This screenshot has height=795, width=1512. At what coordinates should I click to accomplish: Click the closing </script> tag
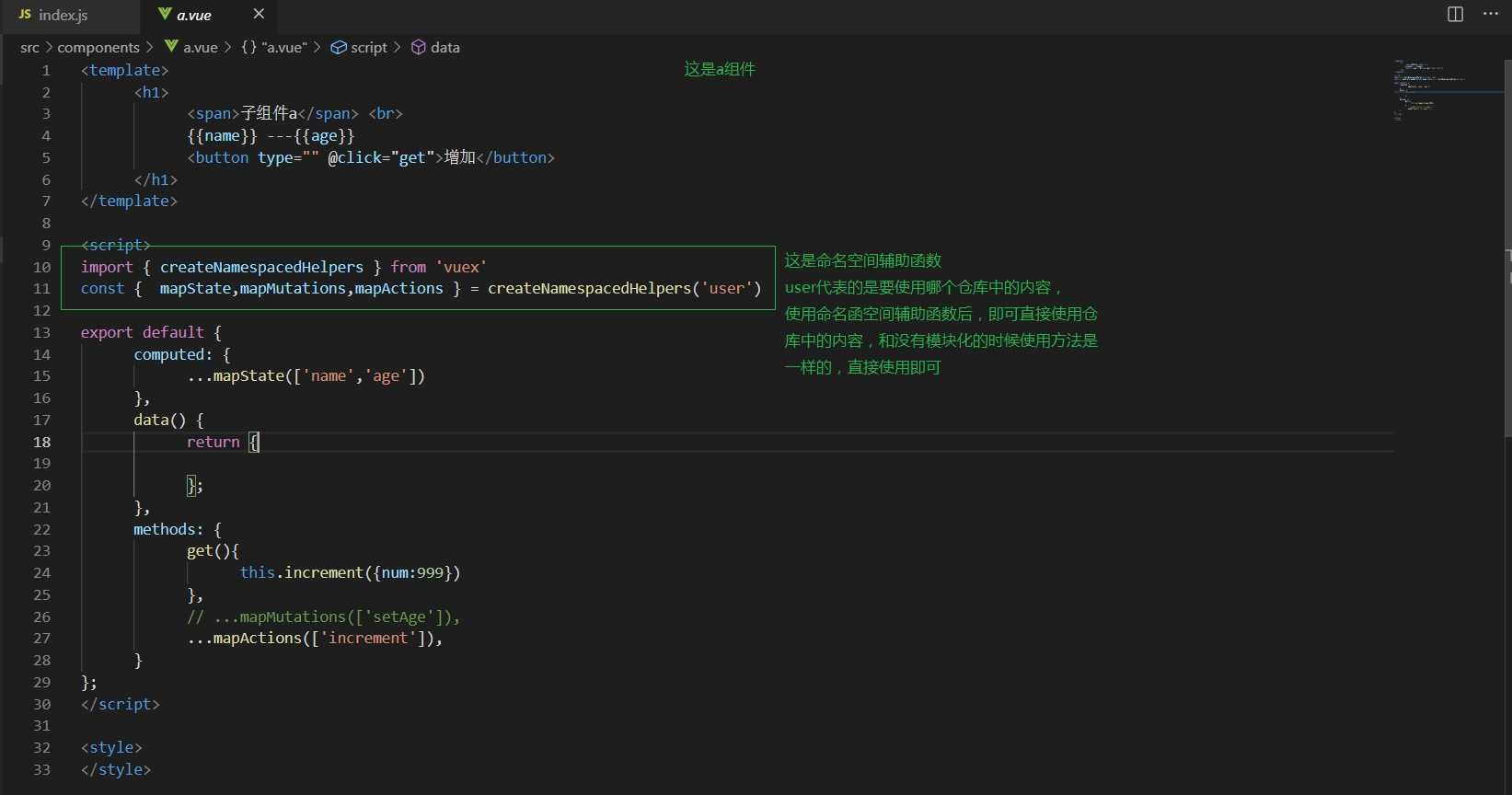click(x=121, y=704)
